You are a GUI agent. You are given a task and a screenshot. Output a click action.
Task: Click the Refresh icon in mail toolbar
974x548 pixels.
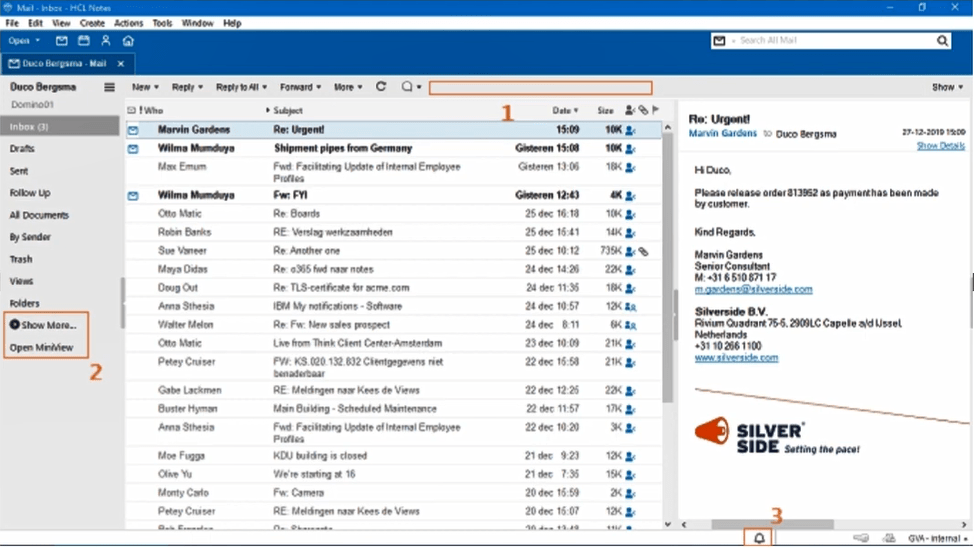[x=381, y=87]
